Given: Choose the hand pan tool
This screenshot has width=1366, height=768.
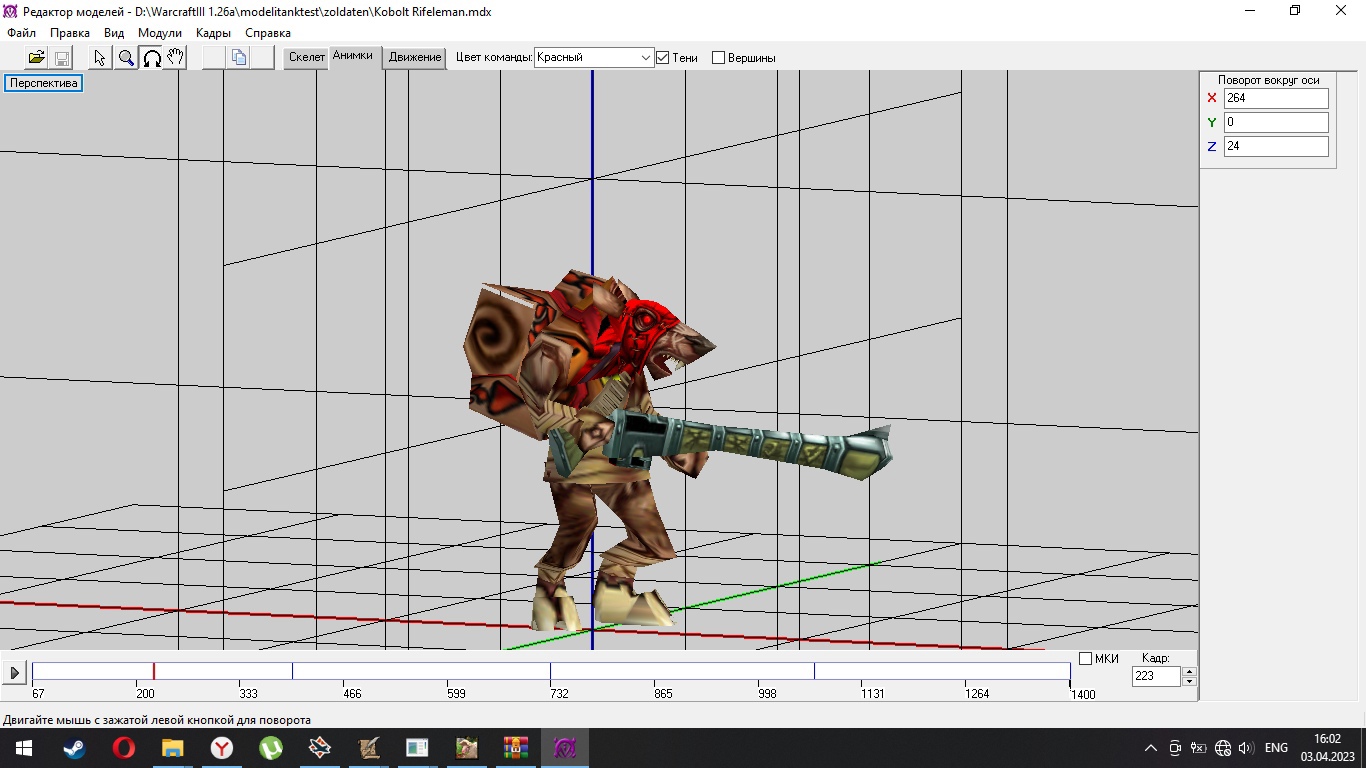Looking at the screenshot, I should click(x=176, y=57).
